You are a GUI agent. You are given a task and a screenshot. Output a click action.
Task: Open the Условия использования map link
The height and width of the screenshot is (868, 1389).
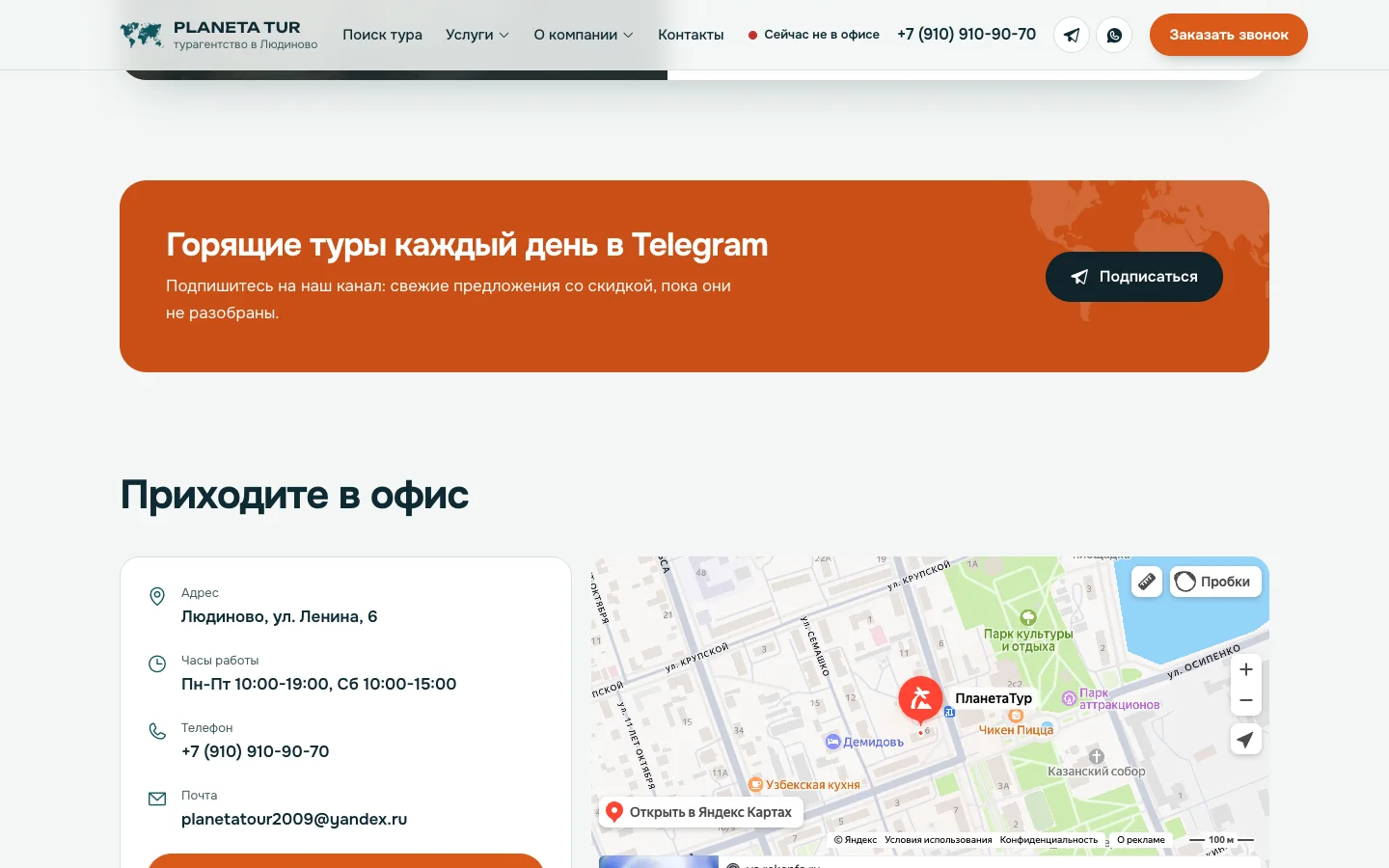[x=938, y=840]
